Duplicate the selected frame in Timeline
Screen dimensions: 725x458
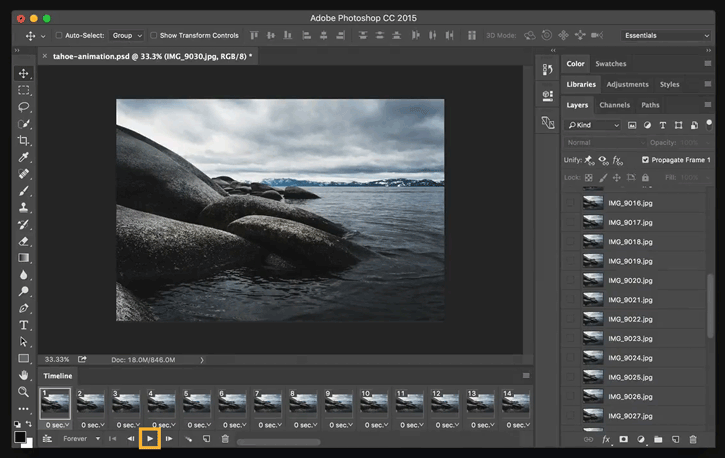pyautogui.click(x=207, y=439)
